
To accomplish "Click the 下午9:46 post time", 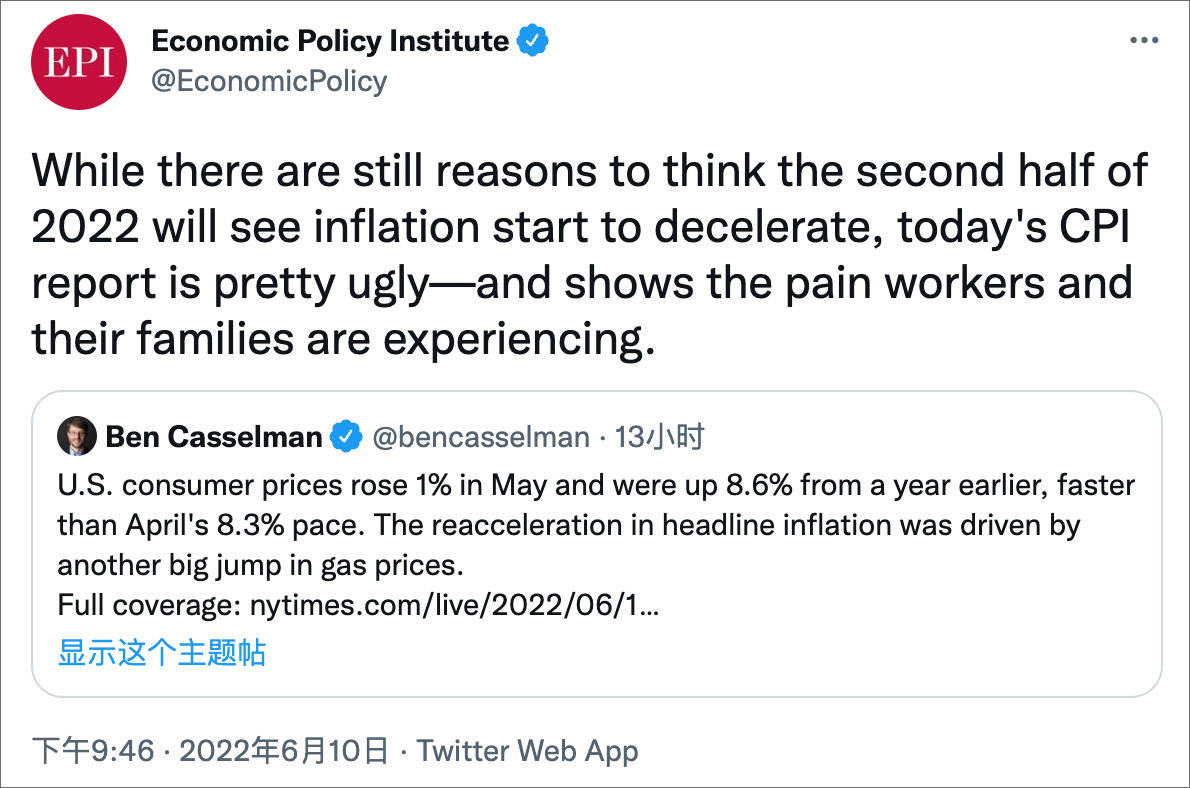I will point(93,750).
